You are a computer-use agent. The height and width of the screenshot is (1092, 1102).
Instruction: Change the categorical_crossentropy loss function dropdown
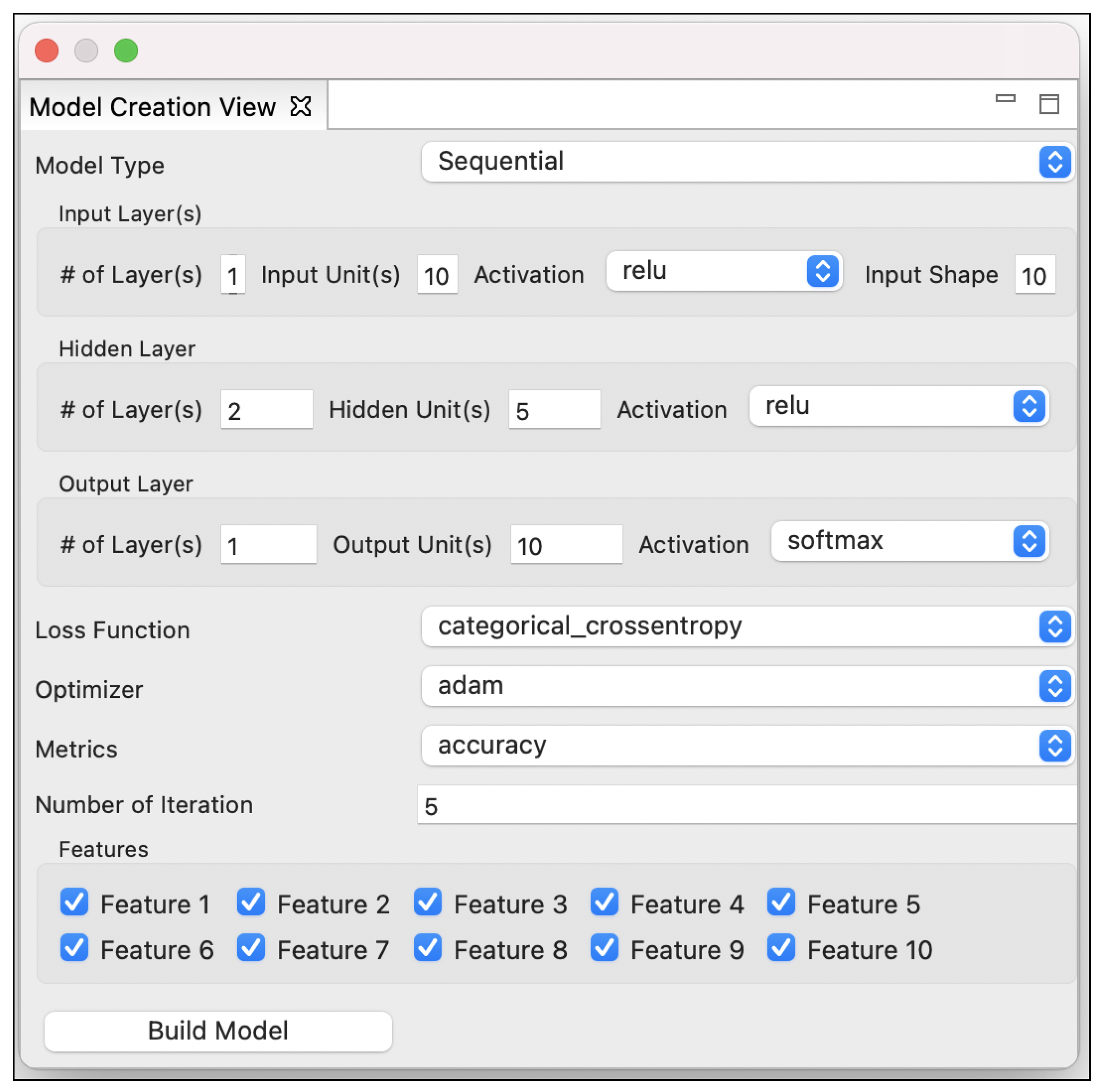pyautogui.click(x=747, y=627)
